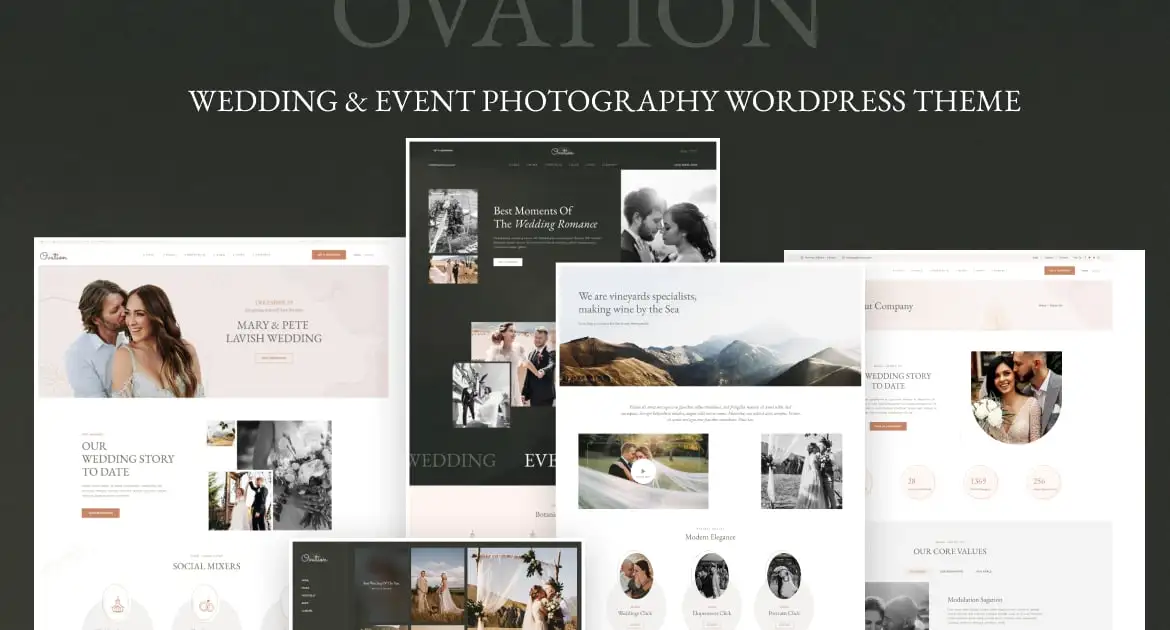Select the 'OUR CORE VALUES' heading

[x=950, y=551]
